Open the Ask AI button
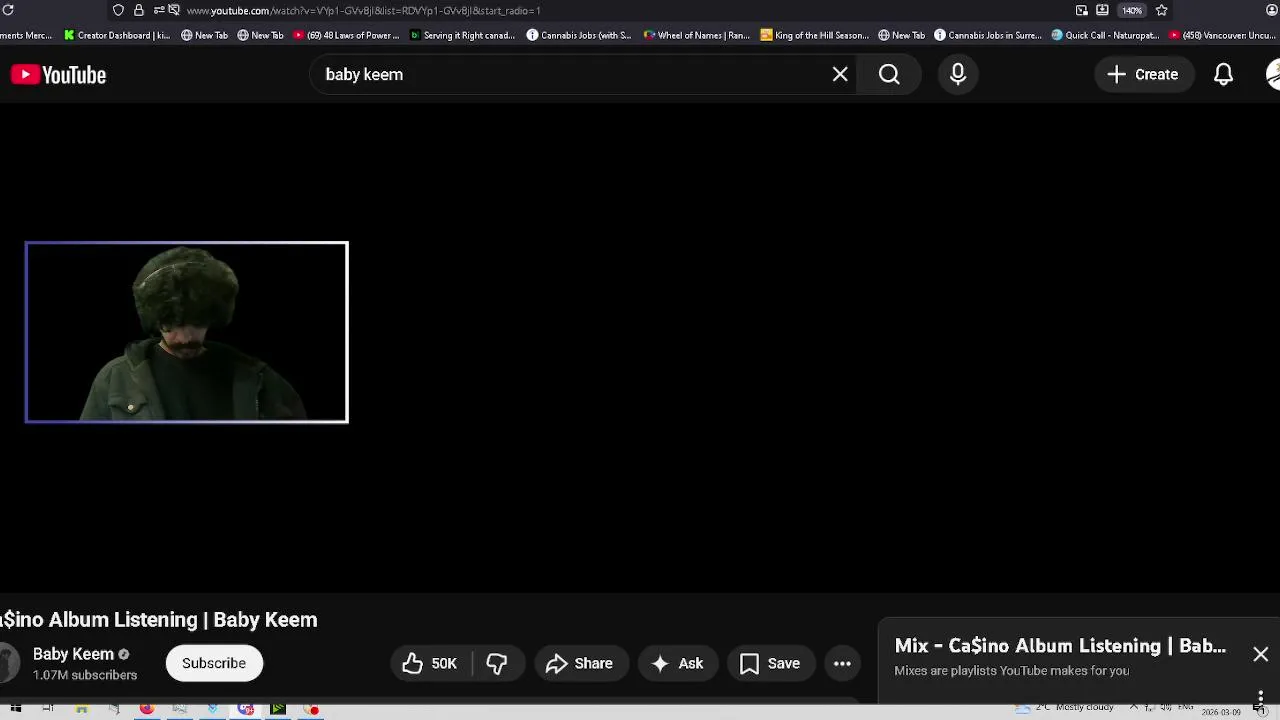1280x720 pixels. pos(678,663)
